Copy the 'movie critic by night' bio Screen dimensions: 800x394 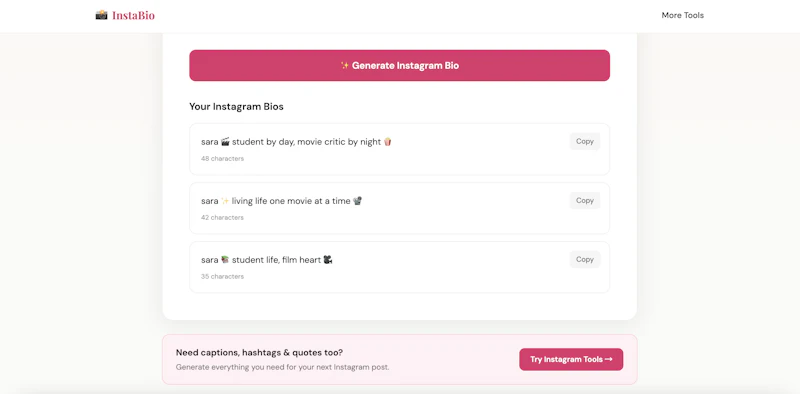click(x=585, y=141)
